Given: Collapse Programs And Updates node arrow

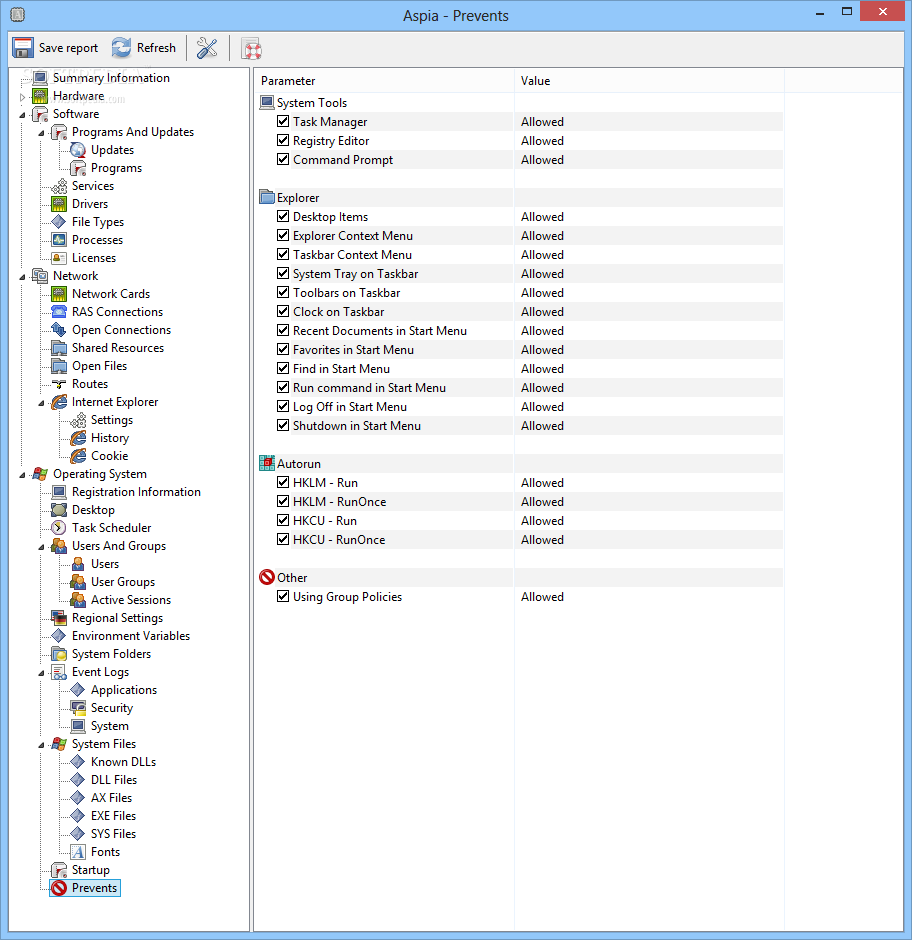Looking at the screenshot, I should (x=41, y=132).
